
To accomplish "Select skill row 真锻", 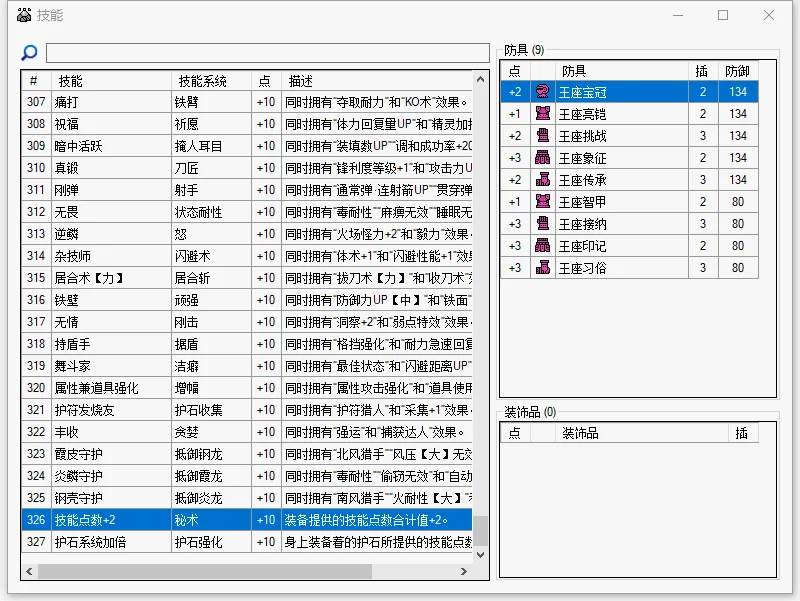I will click(247, 168).
